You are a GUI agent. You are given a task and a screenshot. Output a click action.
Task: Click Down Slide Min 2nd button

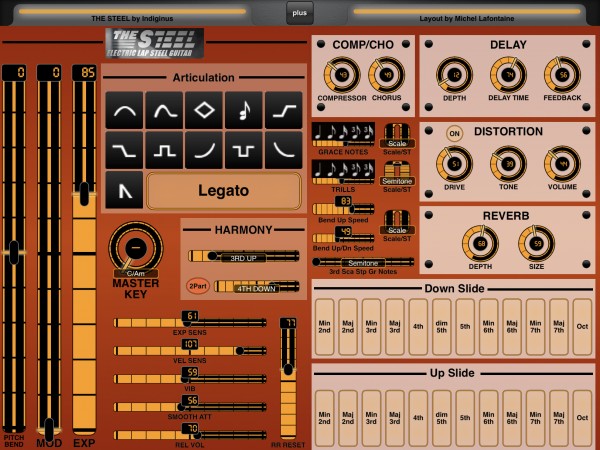(324, 327)
